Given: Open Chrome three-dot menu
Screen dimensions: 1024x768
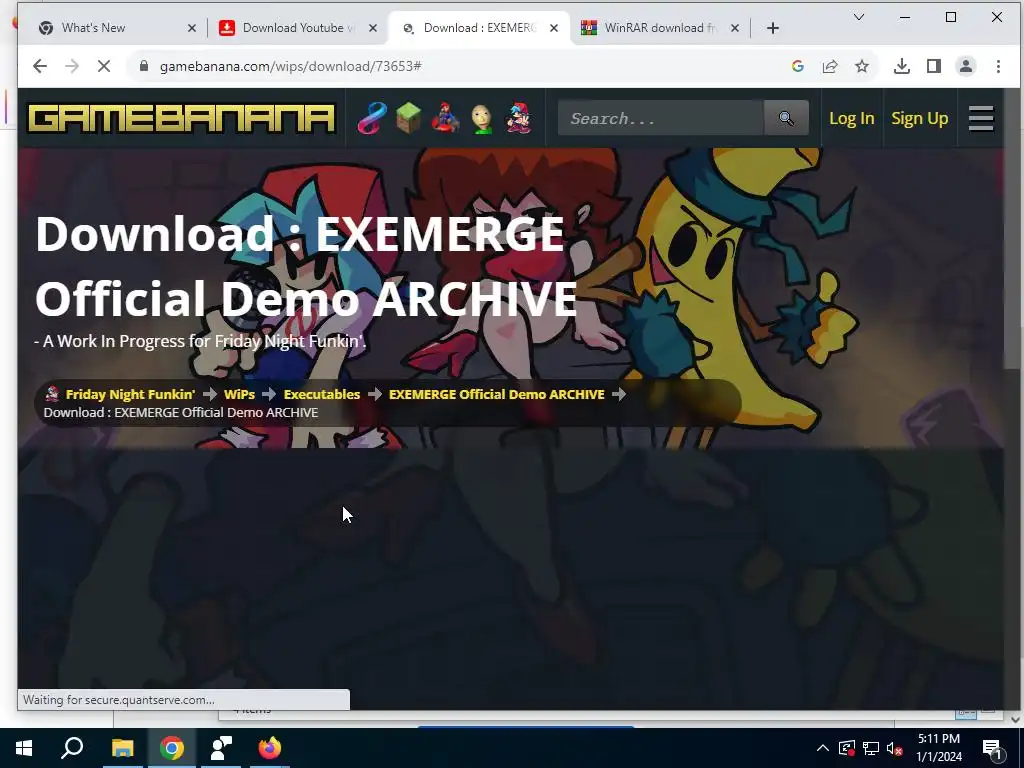Looking at the screenshot, I should 998,66.
